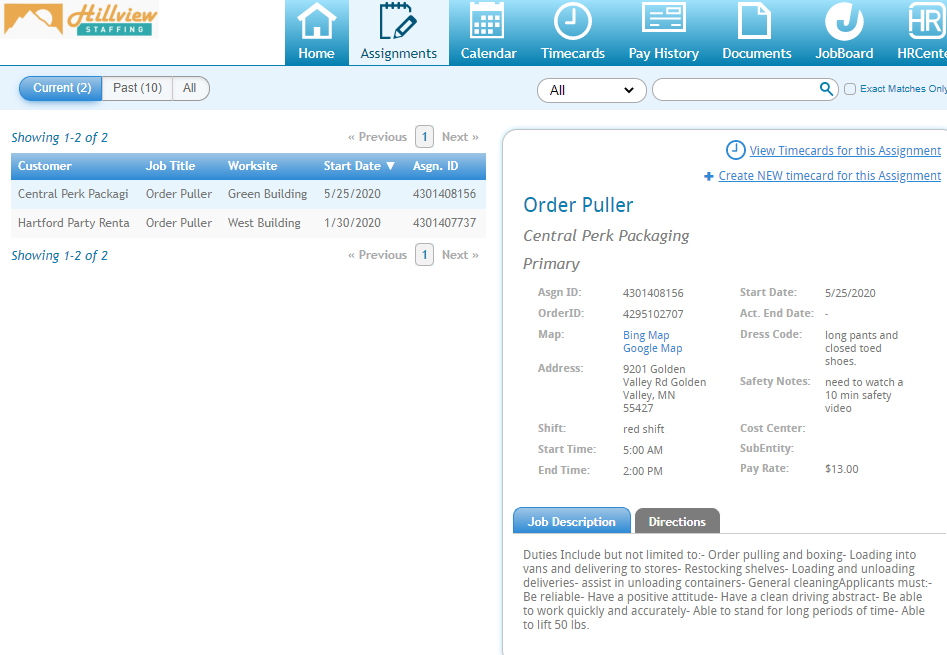The image size is (947, 655).
Task: Sort table by Worksite header
Action: (x=252, y=166)
